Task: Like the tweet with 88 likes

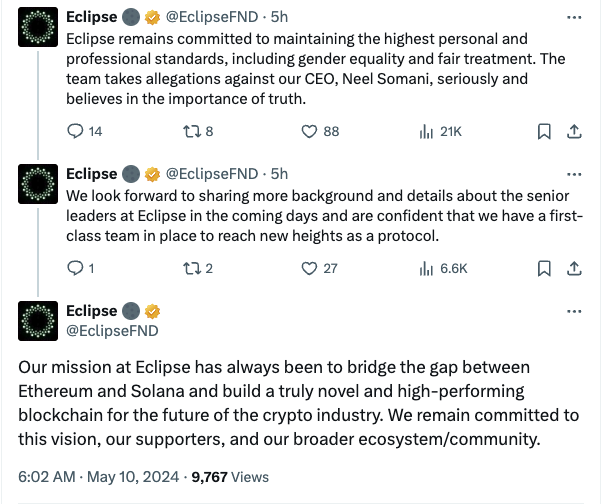Action: [x=310, y=131]
